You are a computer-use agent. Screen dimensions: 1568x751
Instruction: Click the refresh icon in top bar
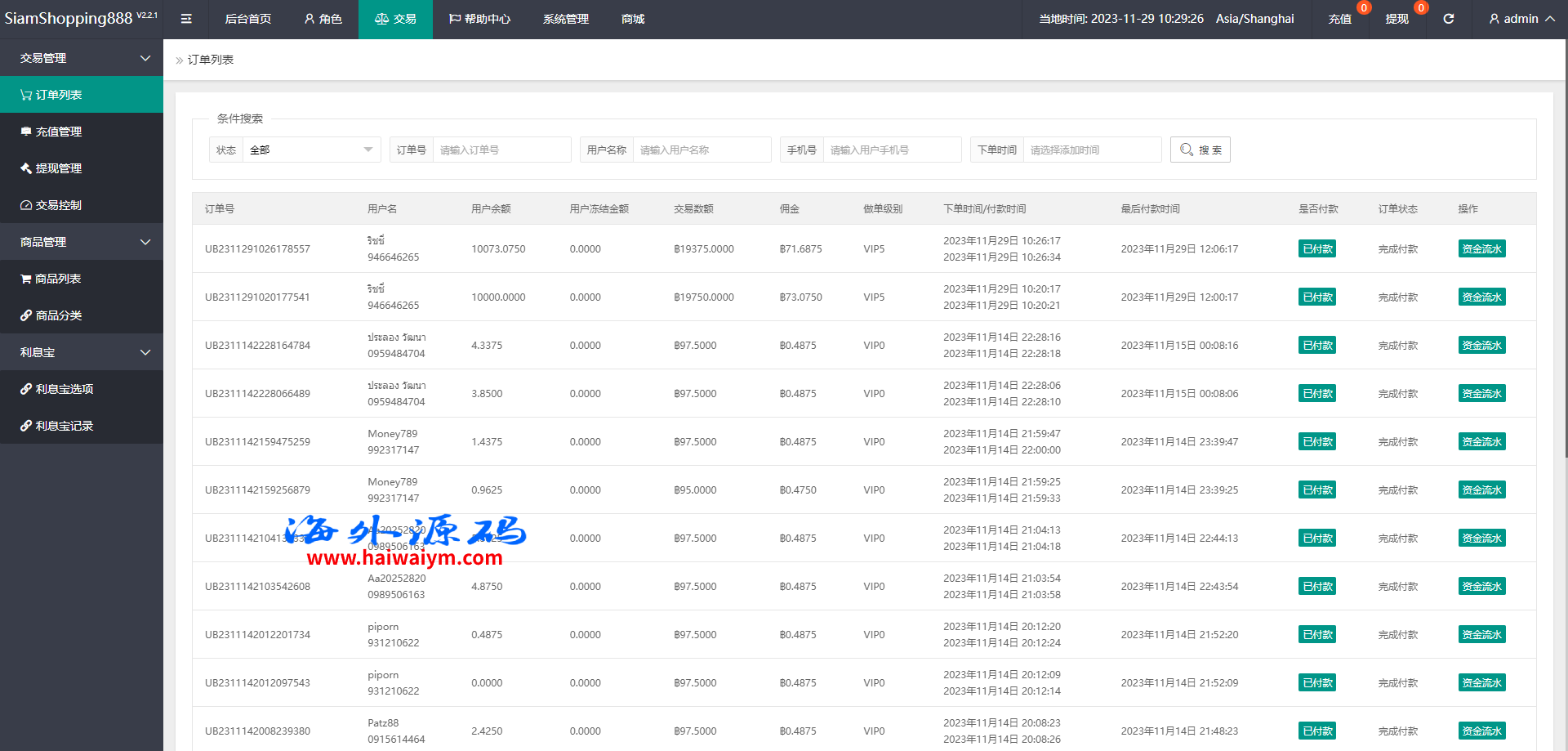(x=1448, y=19)
